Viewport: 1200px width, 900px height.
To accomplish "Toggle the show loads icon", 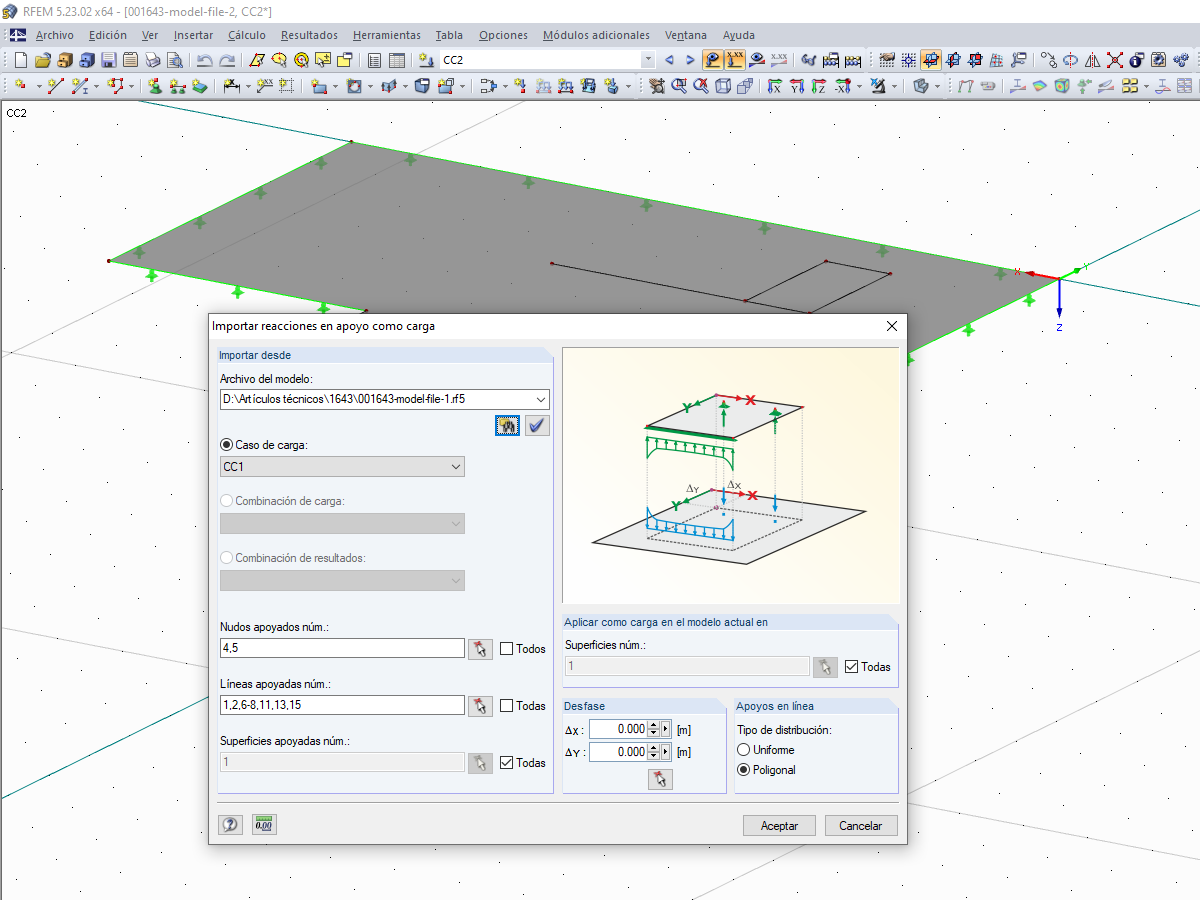I will click(x=713, y=60).
